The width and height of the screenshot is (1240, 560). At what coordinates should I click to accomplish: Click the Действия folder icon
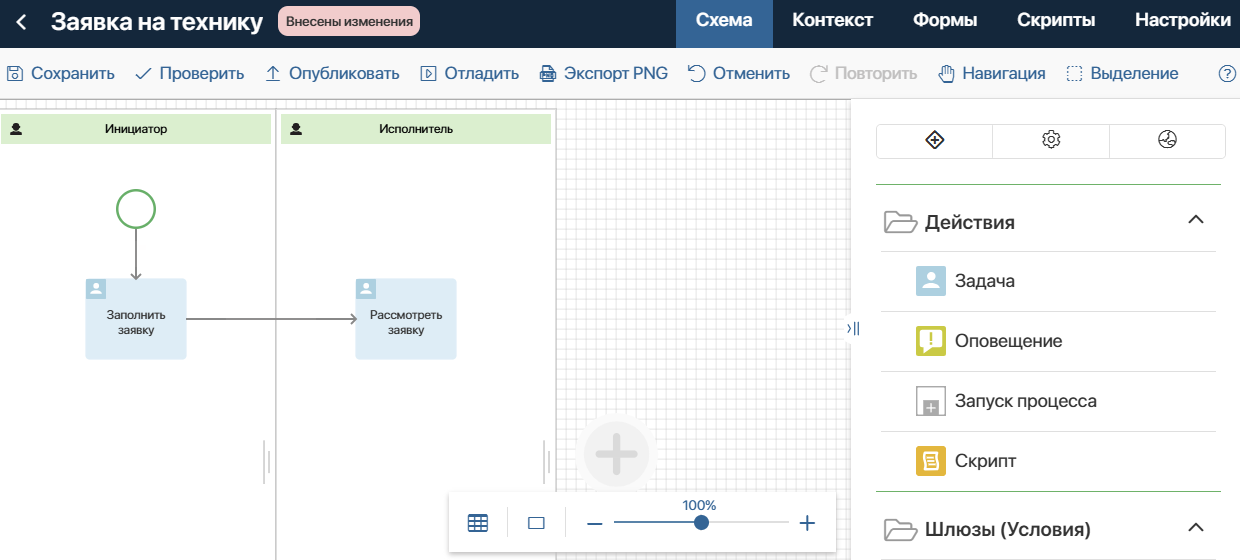(900, 222)
